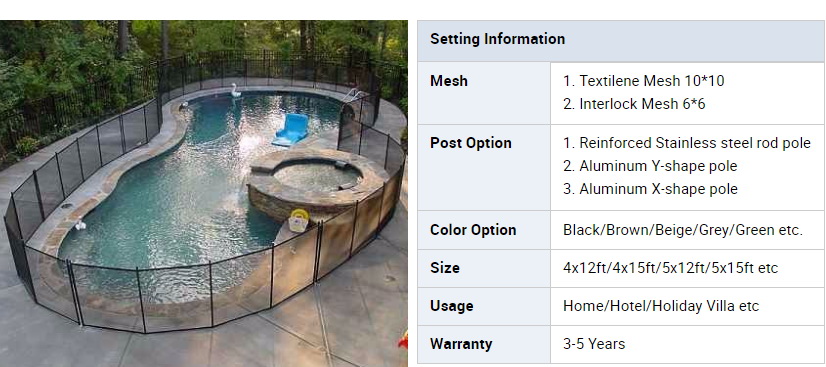This screenshot has width=826, height=367.
Task: Select the Warranty row label
Action: [x=461, y=344]
